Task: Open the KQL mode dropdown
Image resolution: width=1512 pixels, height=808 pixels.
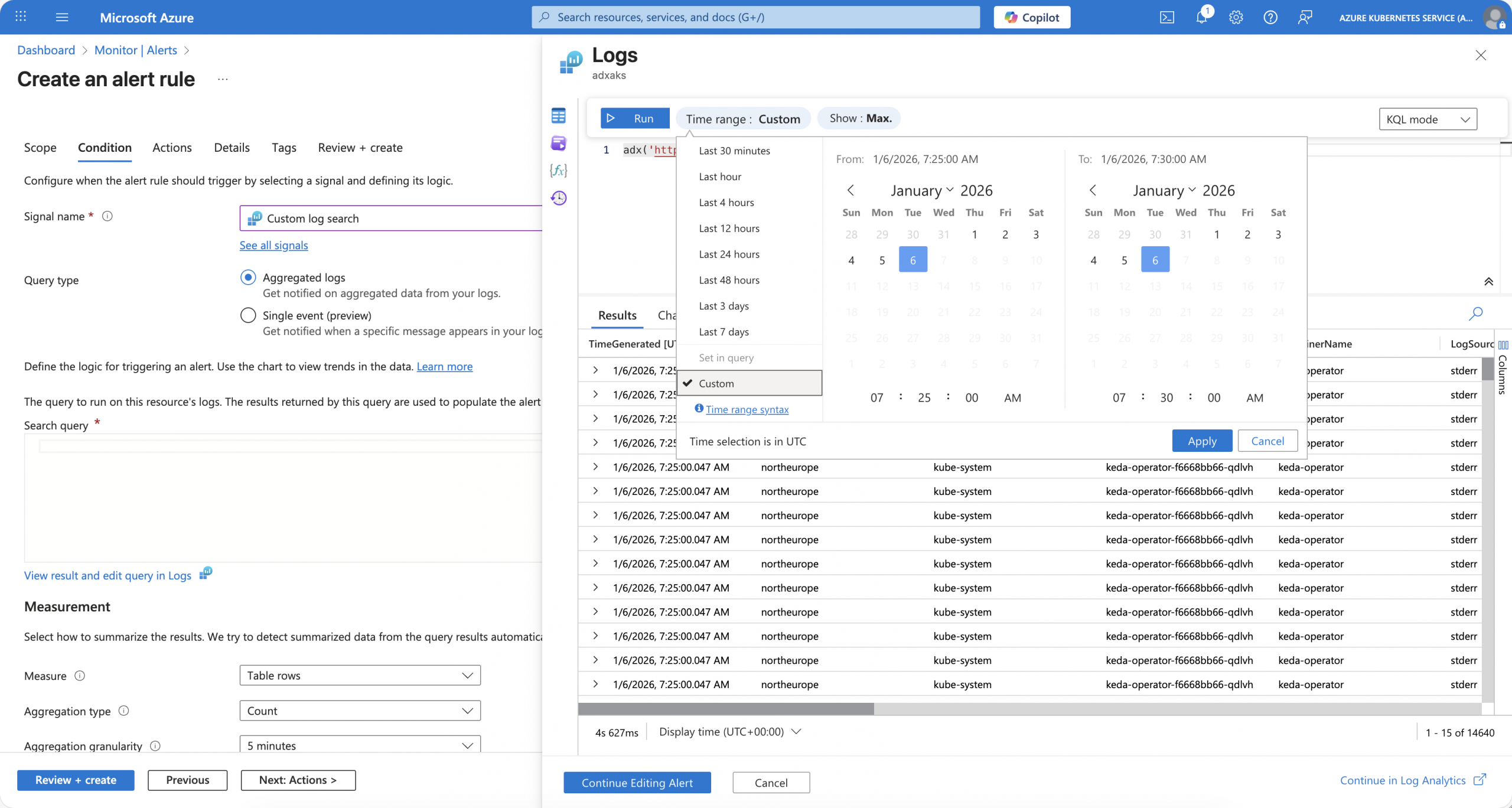Action: pyautogui.click(x=1427, y=119)
